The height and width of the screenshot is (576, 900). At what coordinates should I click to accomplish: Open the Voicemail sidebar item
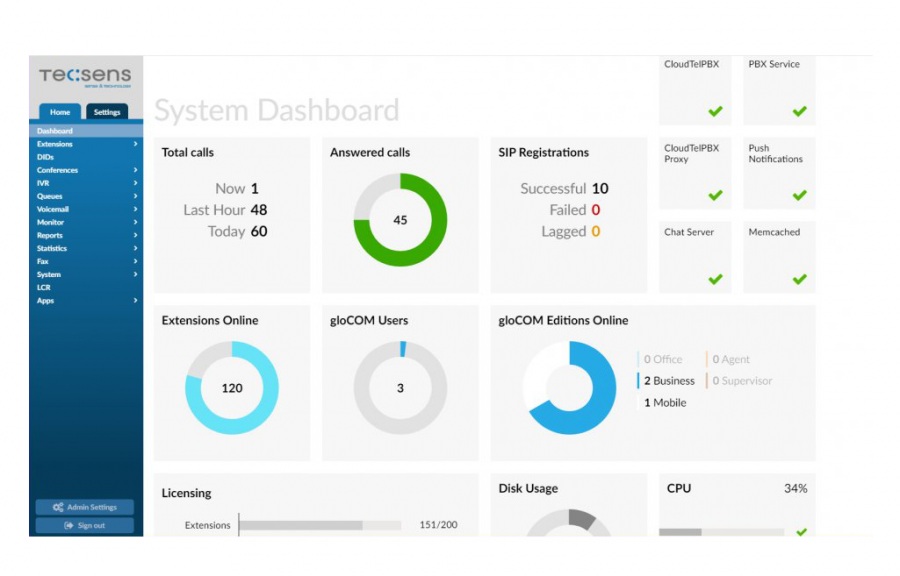pyautogui.click(x=86, y=209)
